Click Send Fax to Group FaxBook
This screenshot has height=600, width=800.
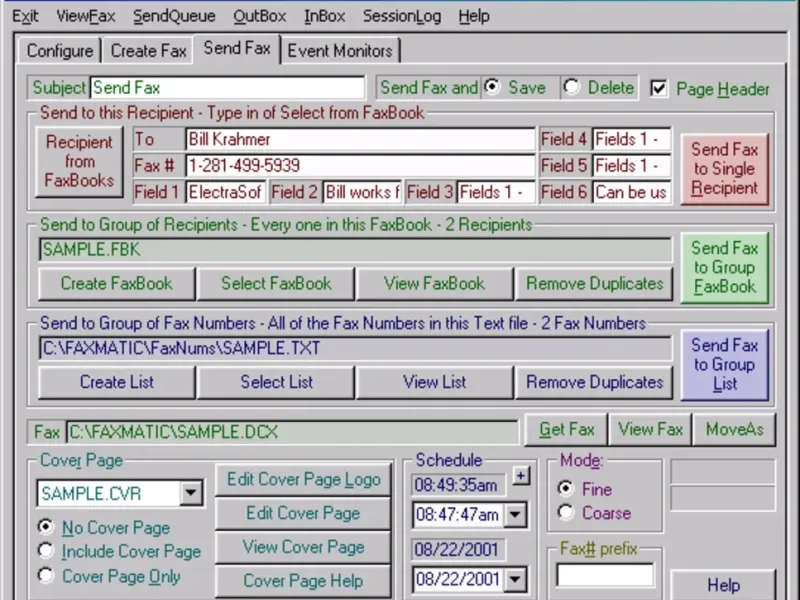click(x=724, y=267)
